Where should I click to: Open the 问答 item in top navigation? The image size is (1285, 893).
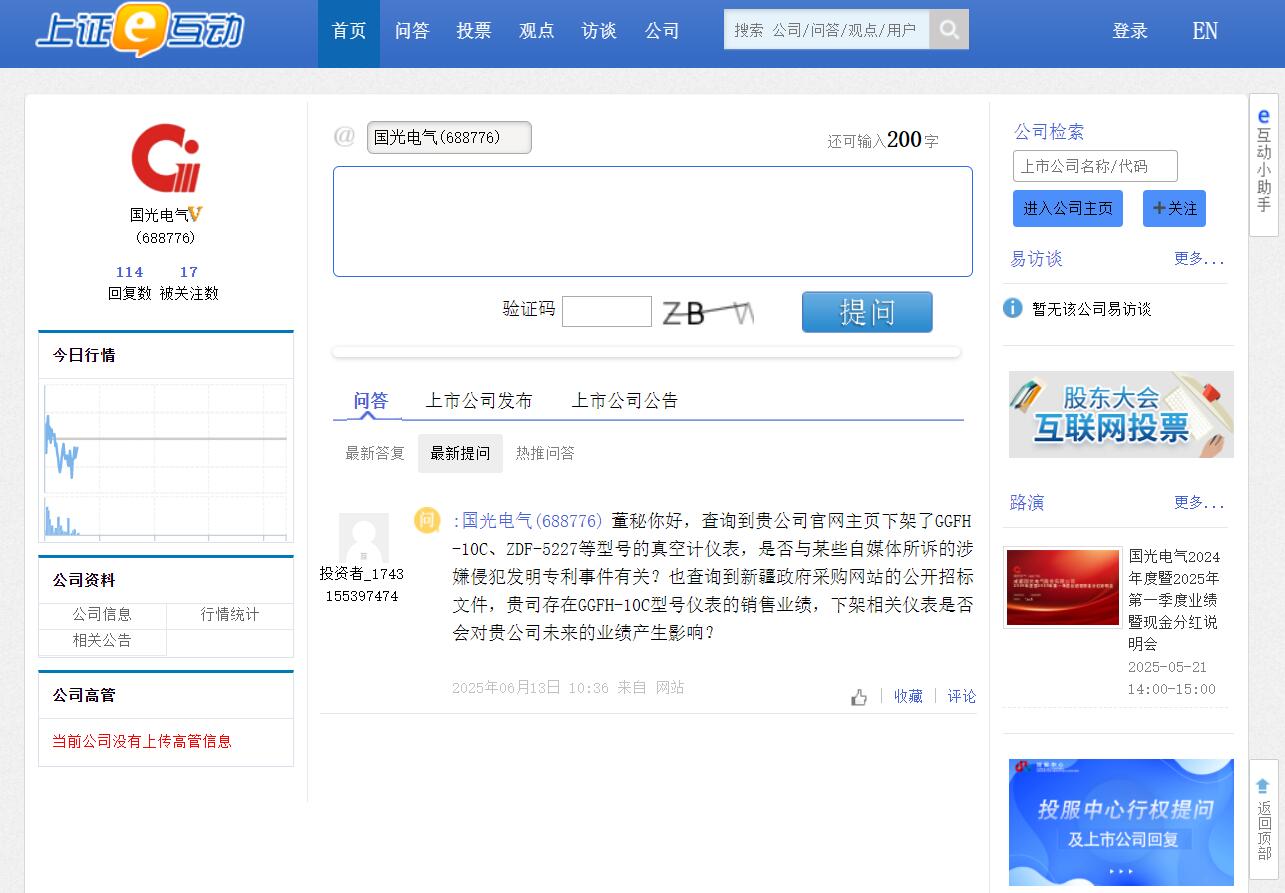coord(412,31)
